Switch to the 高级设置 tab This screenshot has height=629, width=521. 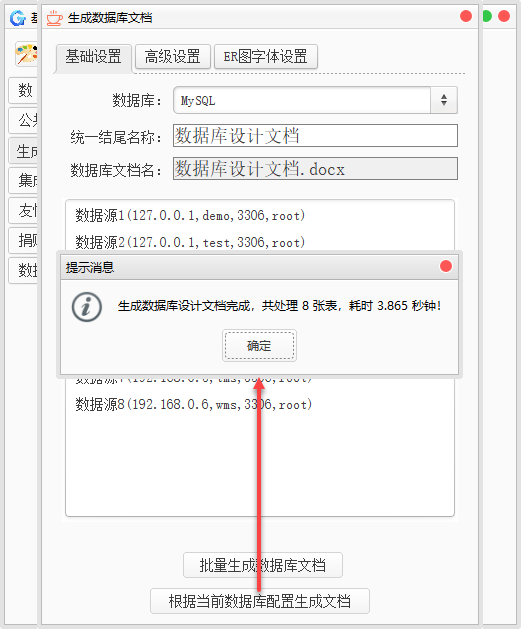click(172, 57)
